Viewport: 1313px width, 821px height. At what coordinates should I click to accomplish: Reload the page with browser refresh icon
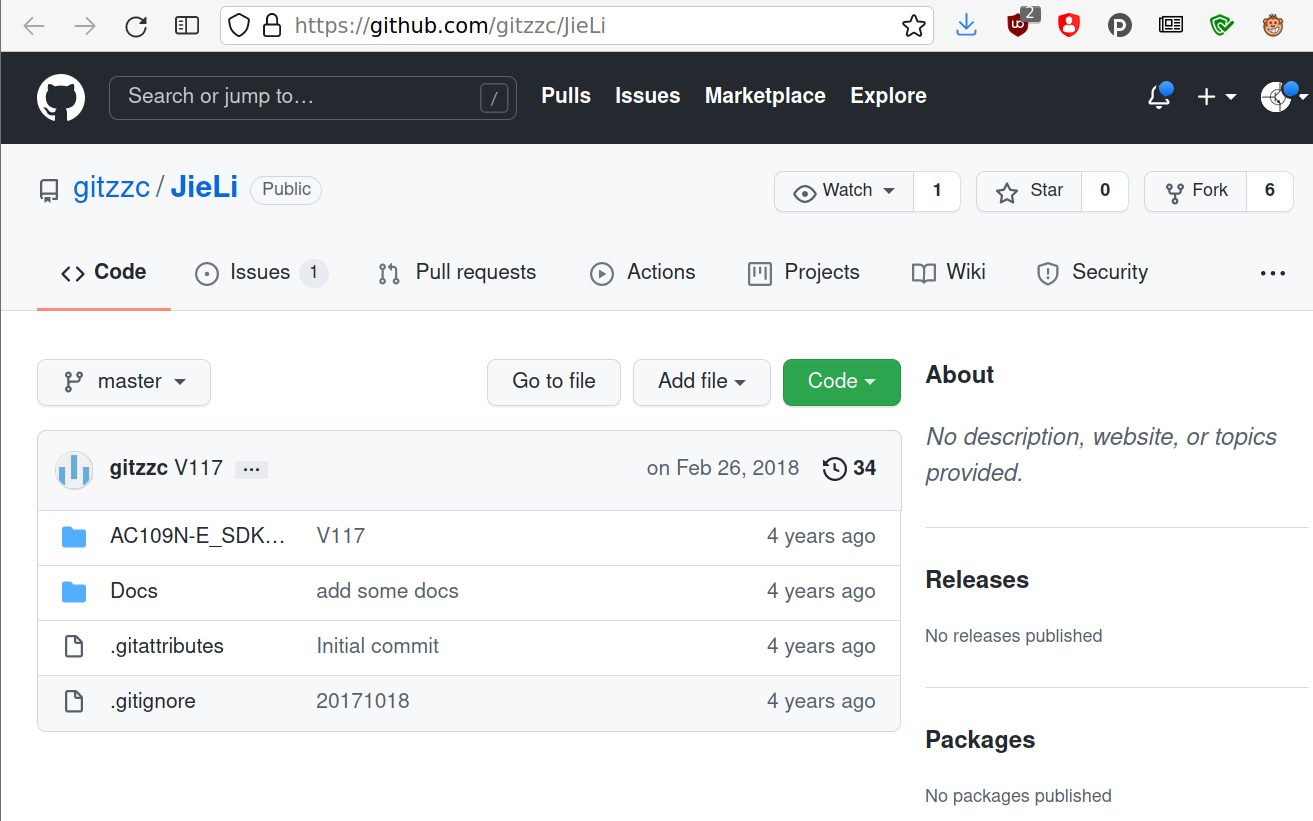[136, 26]
